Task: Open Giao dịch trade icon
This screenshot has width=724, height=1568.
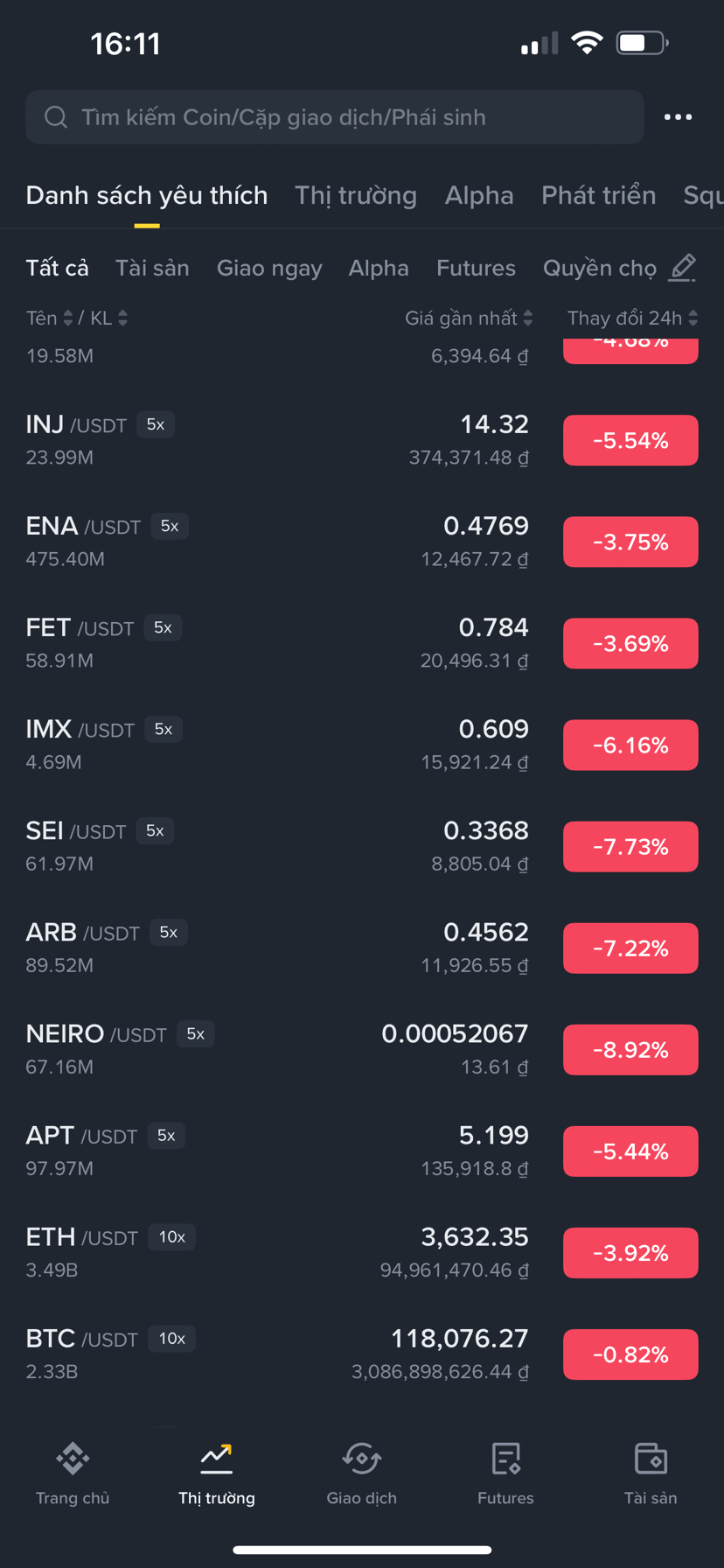Action: click(x=362, y=1458)
